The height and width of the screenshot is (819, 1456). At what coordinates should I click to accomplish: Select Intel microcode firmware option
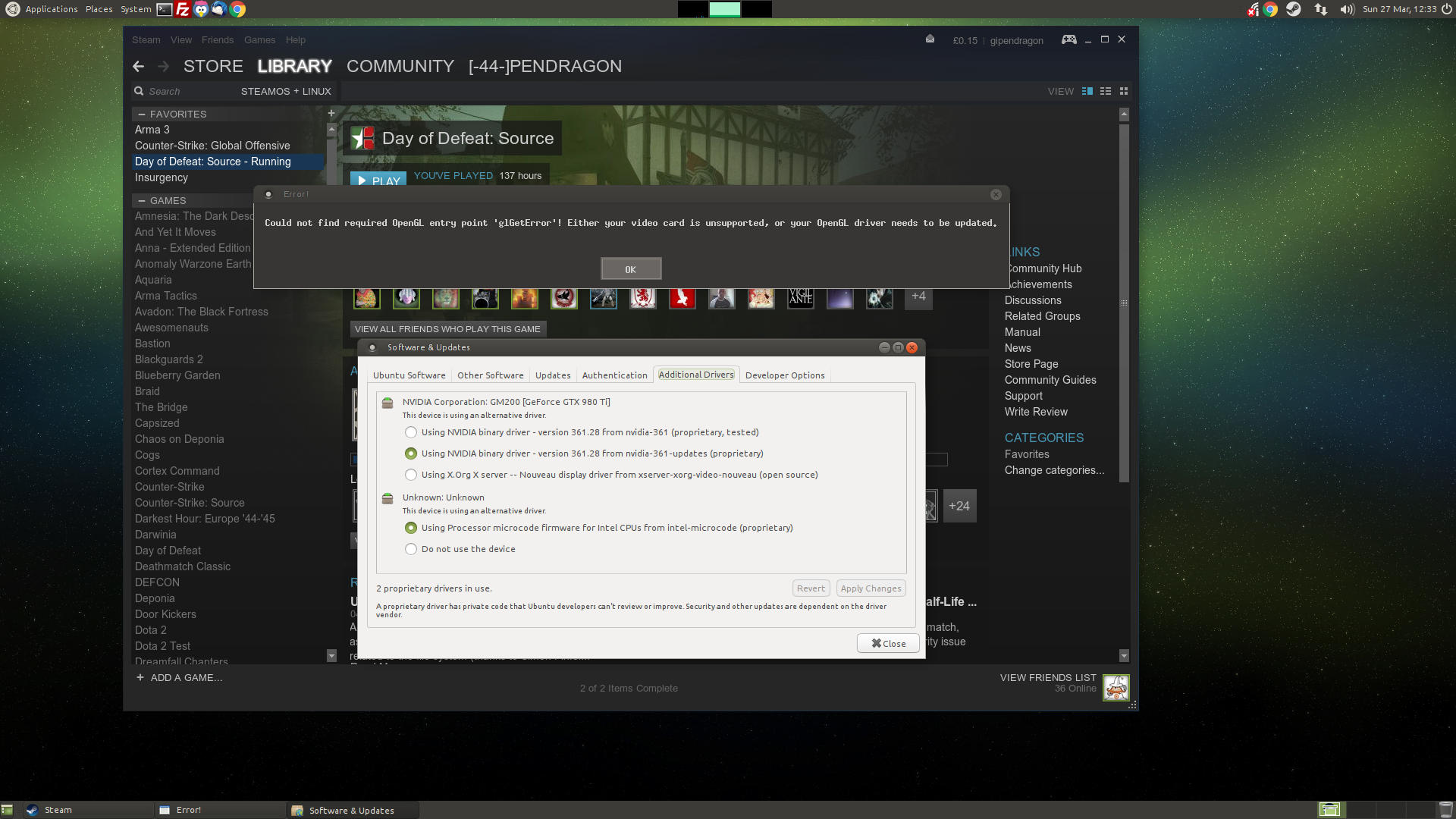click(411, 528)
